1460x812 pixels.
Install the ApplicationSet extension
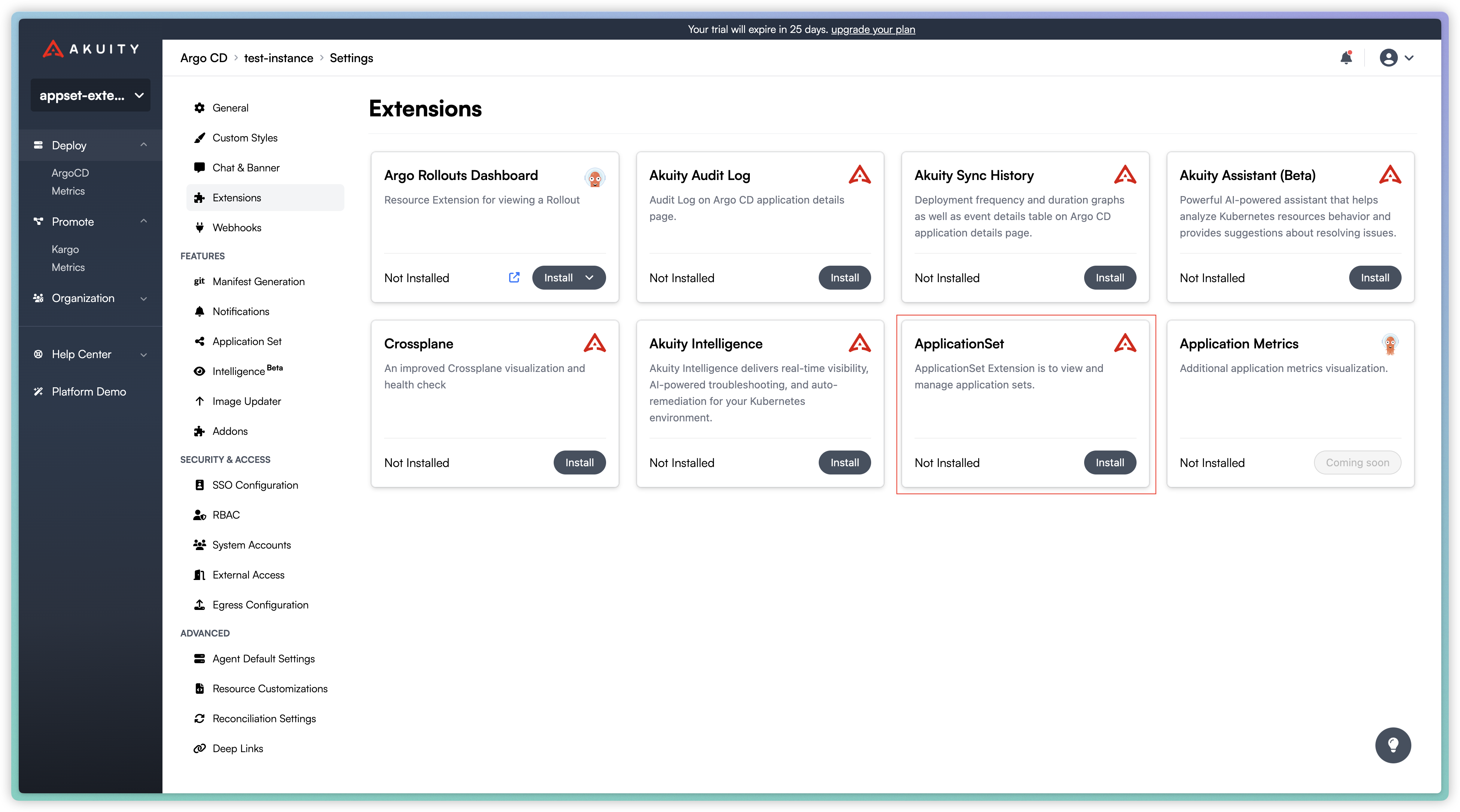tap(1110, 463)
